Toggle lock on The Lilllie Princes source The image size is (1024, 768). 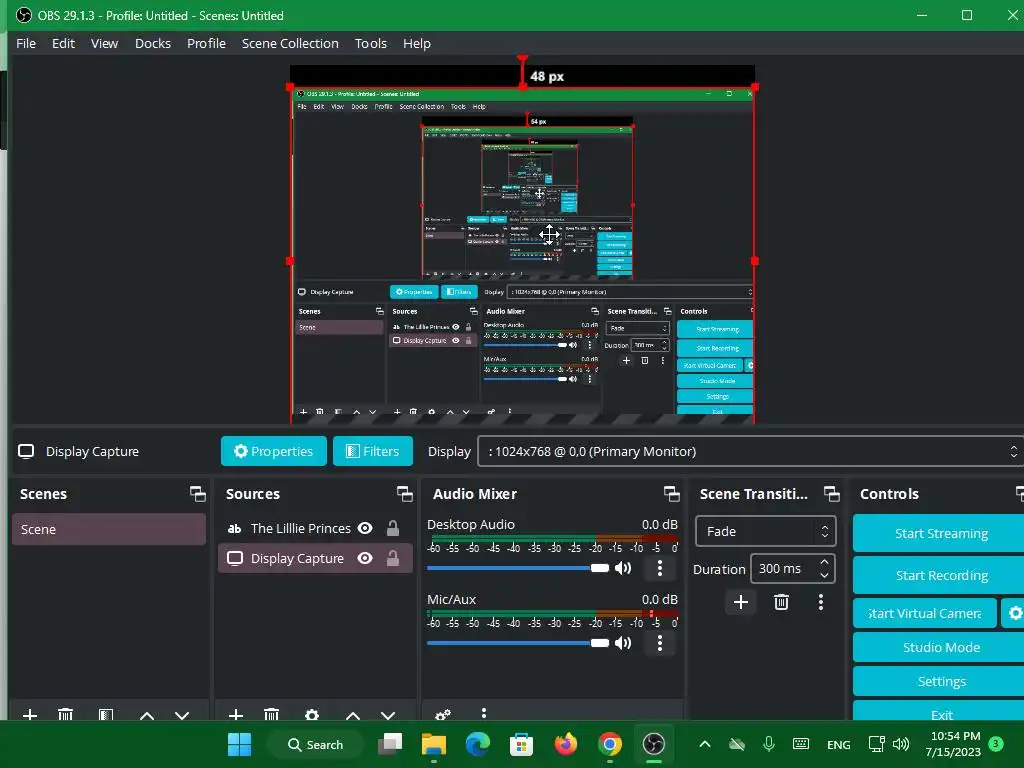[392, 528]
